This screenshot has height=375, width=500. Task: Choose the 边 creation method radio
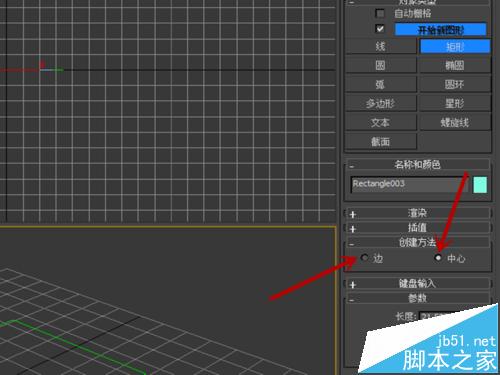[365, 258]
